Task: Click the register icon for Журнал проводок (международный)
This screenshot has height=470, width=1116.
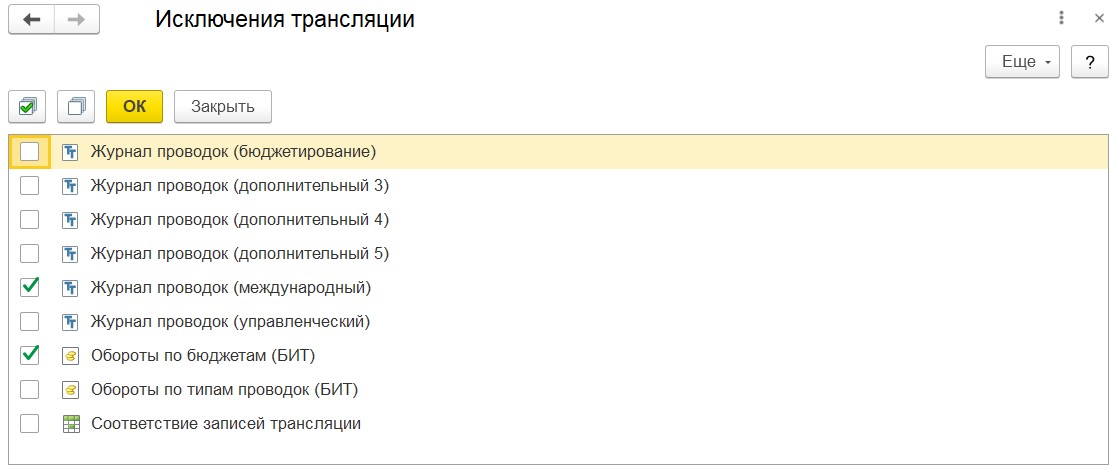Action: (70, 288)
